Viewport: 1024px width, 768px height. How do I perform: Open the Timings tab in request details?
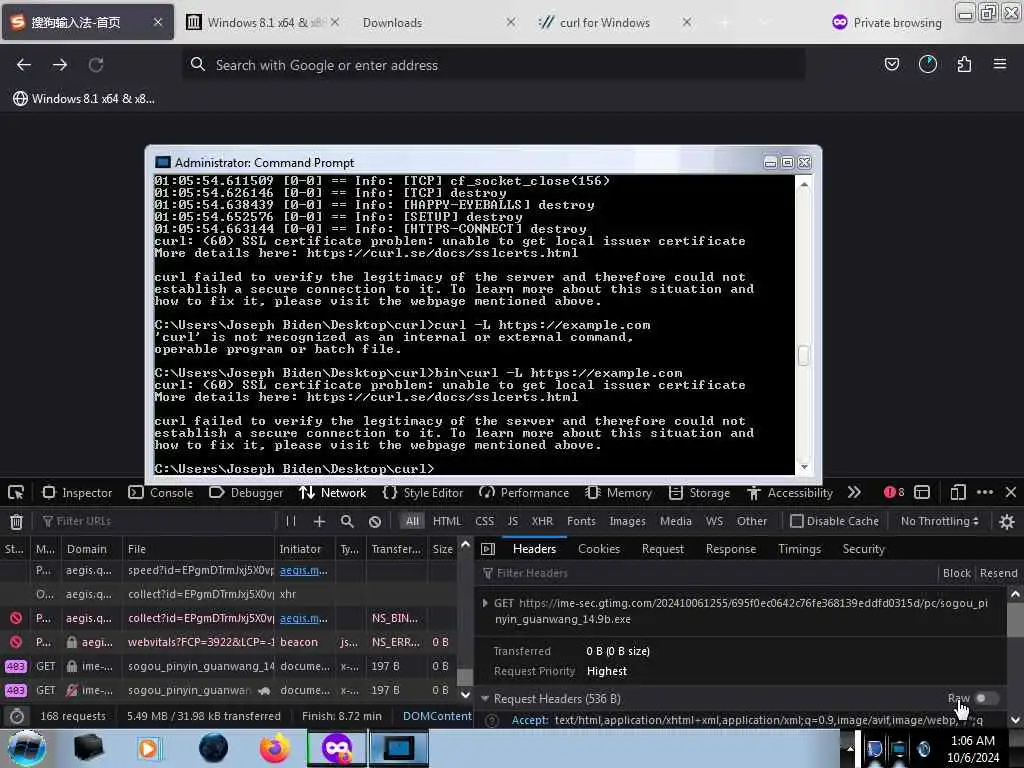coord(799,549)
